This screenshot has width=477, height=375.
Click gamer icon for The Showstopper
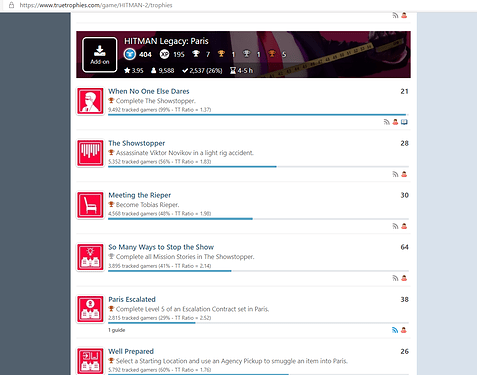tap(404, 174)
